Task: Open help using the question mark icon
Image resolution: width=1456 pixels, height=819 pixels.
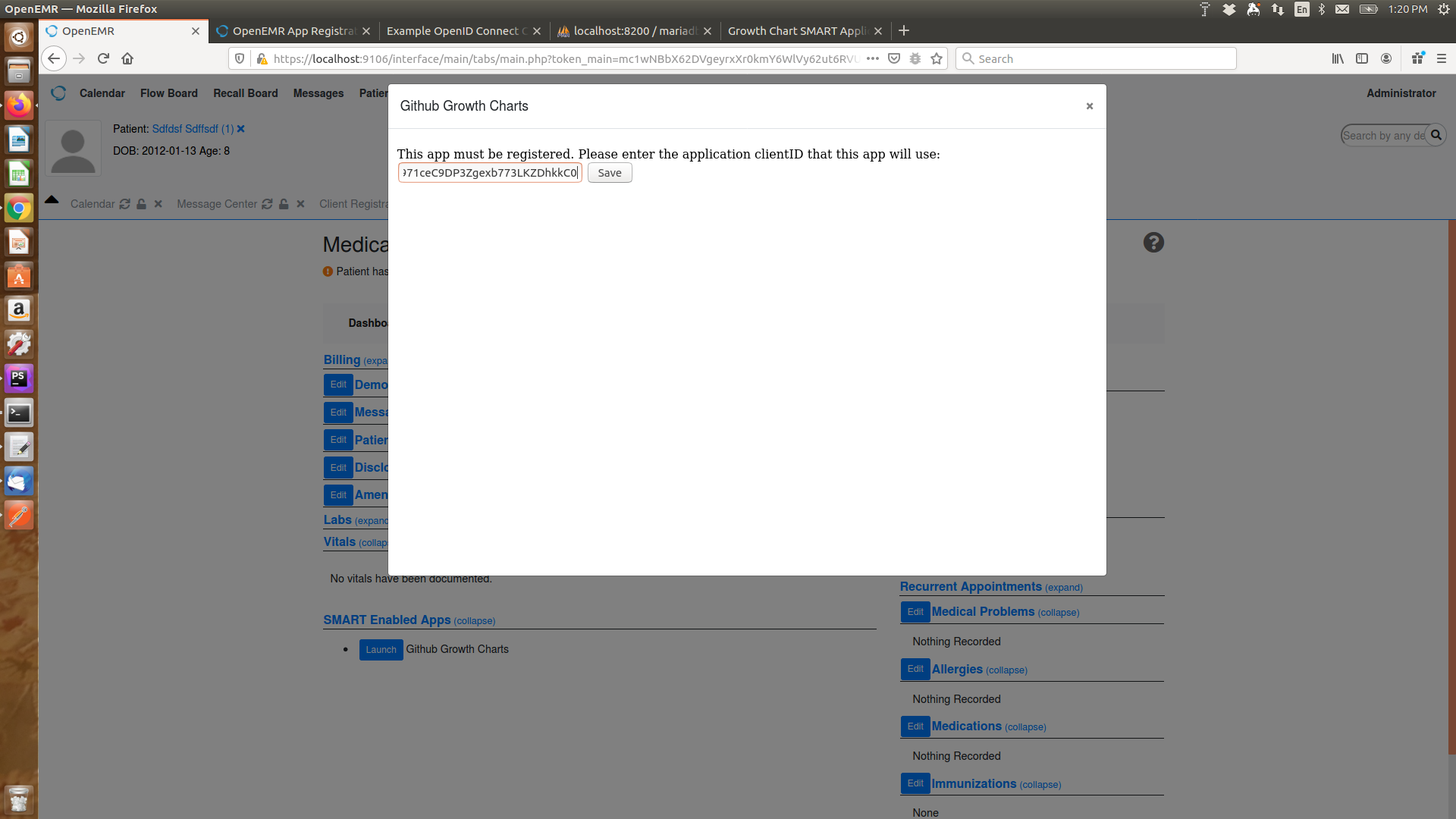Action: click(x=1153, y=242)
